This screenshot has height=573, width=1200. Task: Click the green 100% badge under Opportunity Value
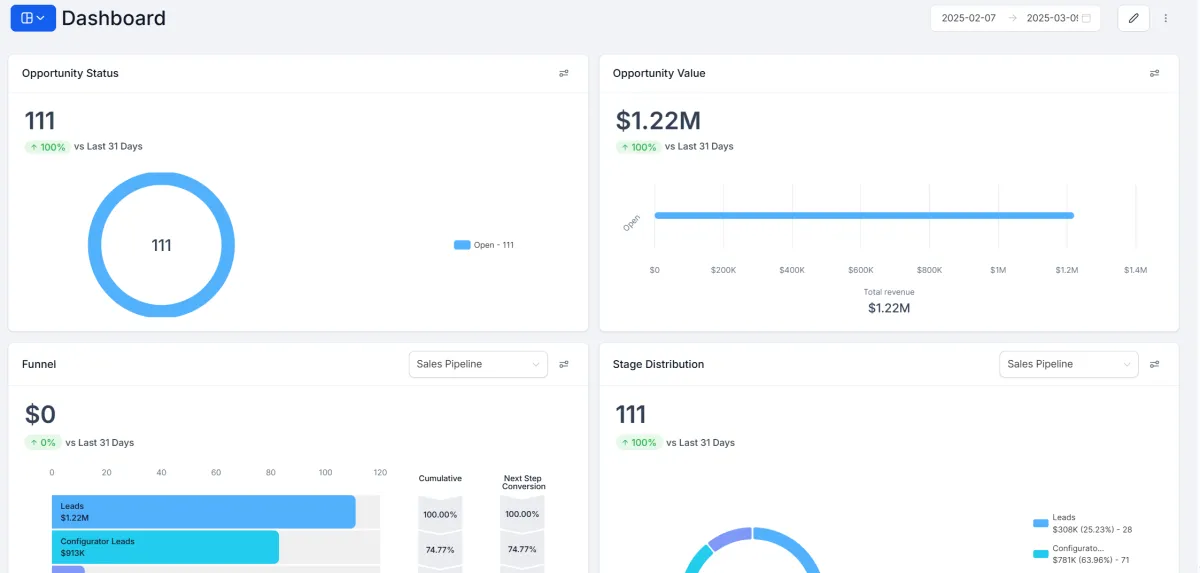point(637,147)
